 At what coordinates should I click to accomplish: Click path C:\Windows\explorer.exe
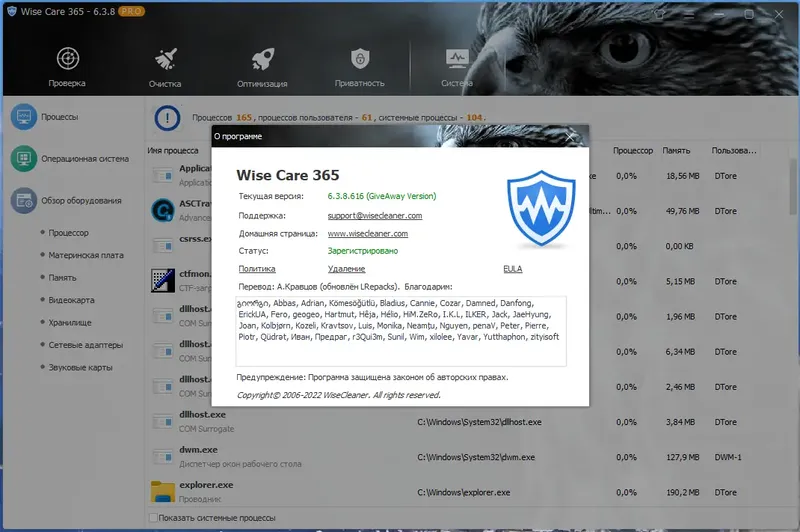point(463,492)
